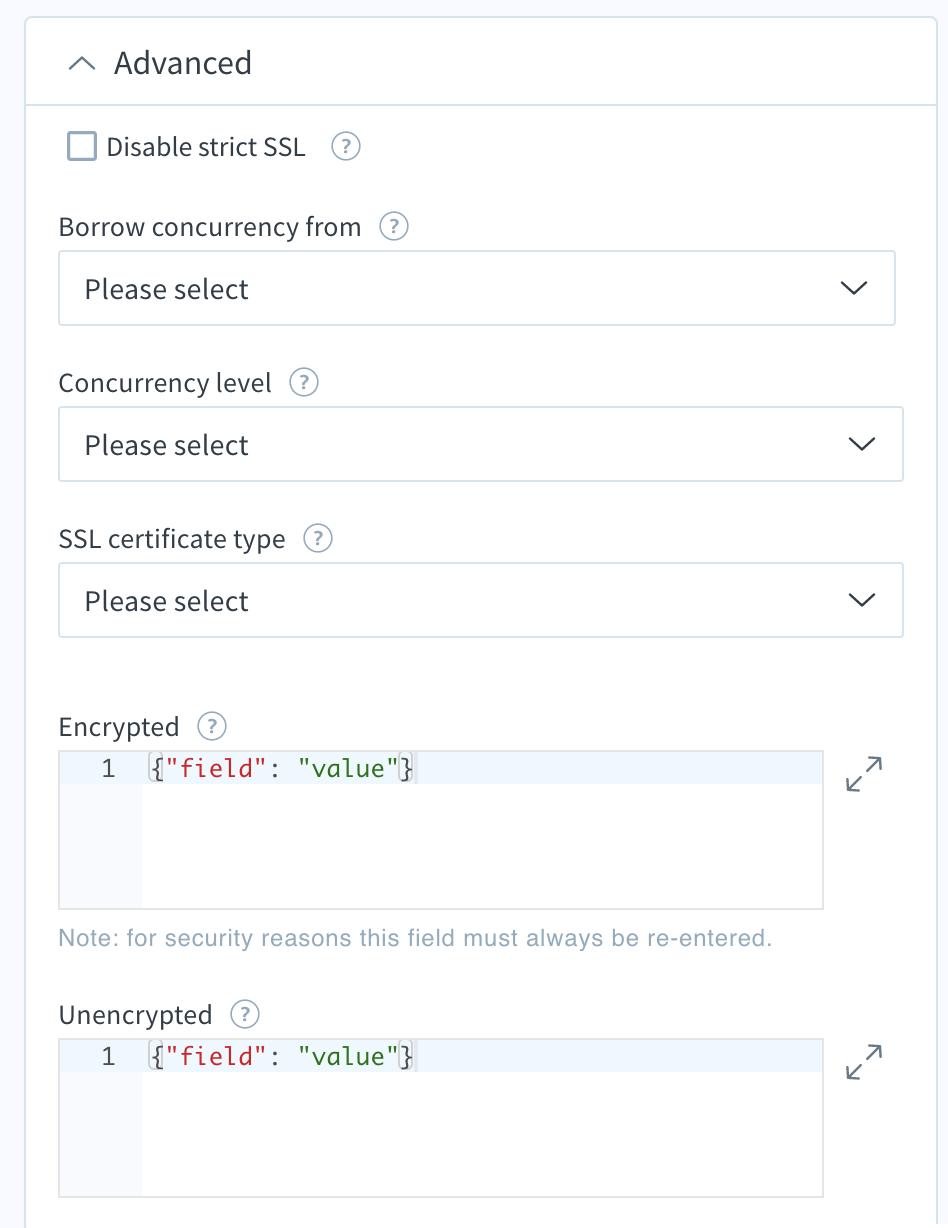Screen dimensions: 948x1228
Task: Click into the Unencrypted JSON editor line
Action: [482, 1057]
